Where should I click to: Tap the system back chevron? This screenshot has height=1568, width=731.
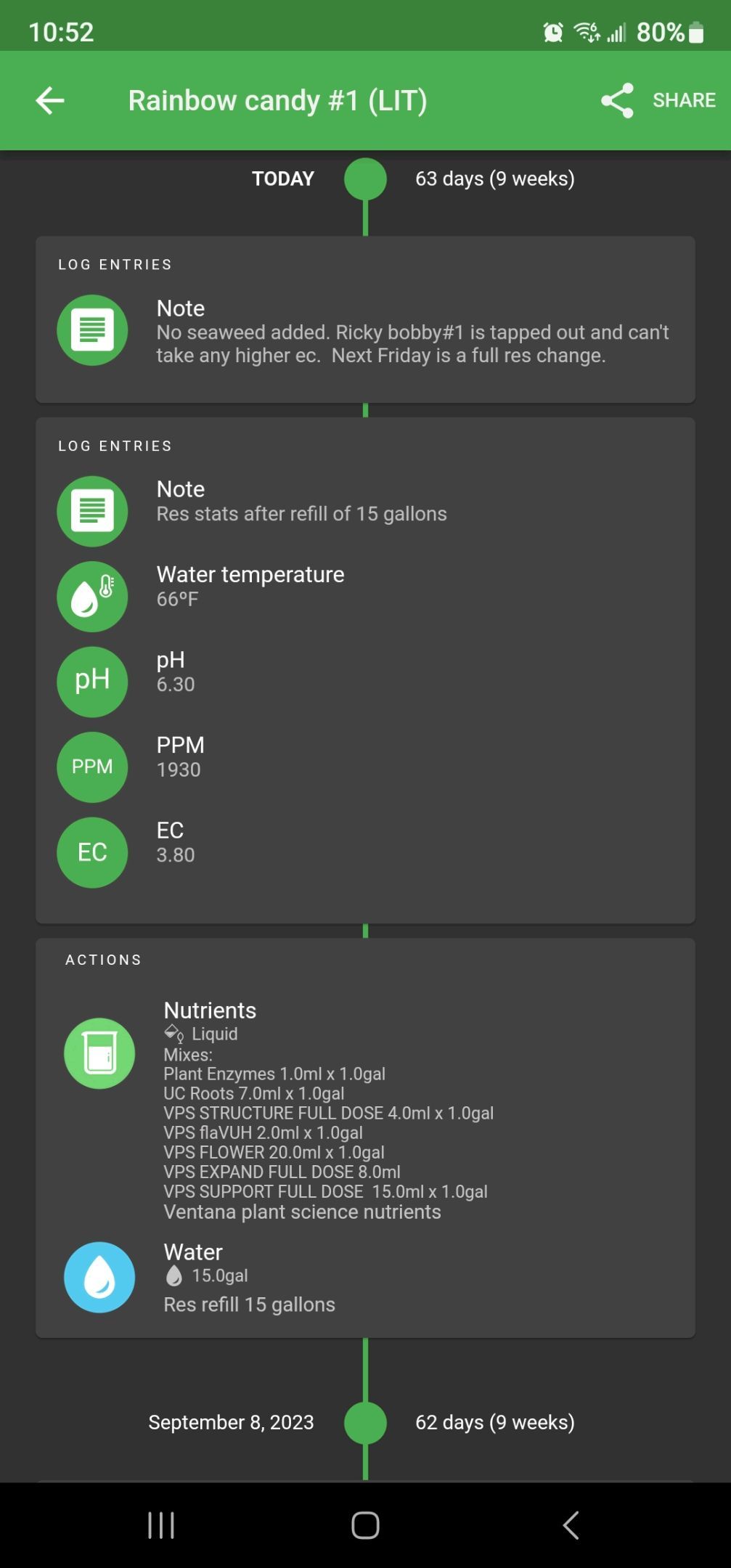[571, 1525]
